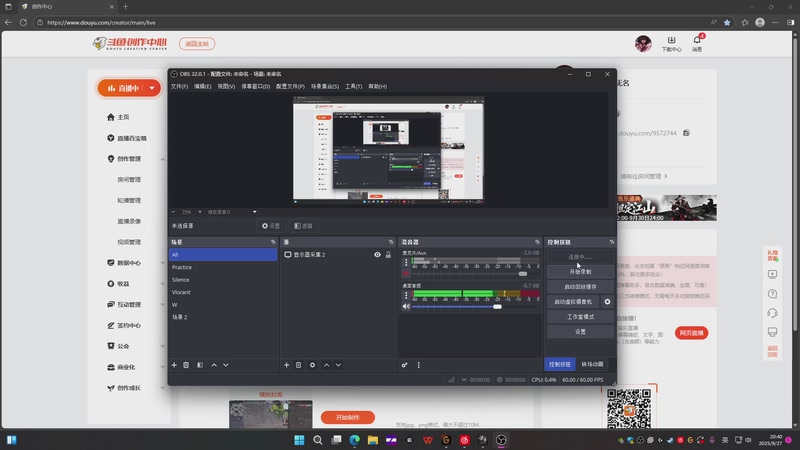Viewport: 800px width, 450px height.
Task: Reload the browser page
Action: coord(23,22)
